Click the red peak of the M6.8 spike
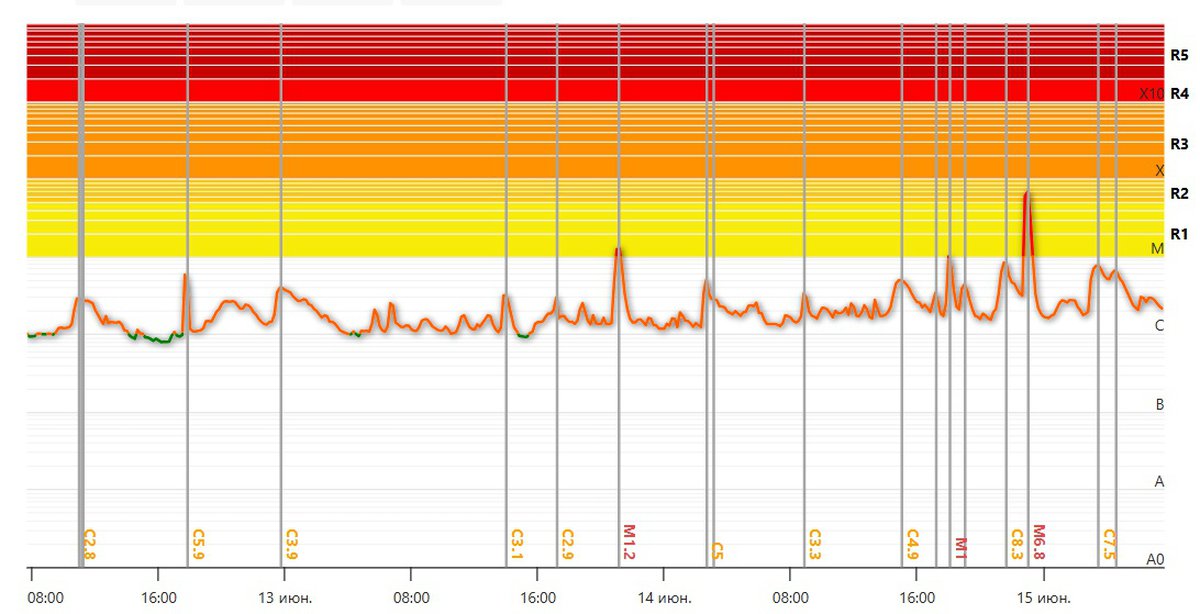The width and height of the screenshot is (1200, 614). 1026,195
